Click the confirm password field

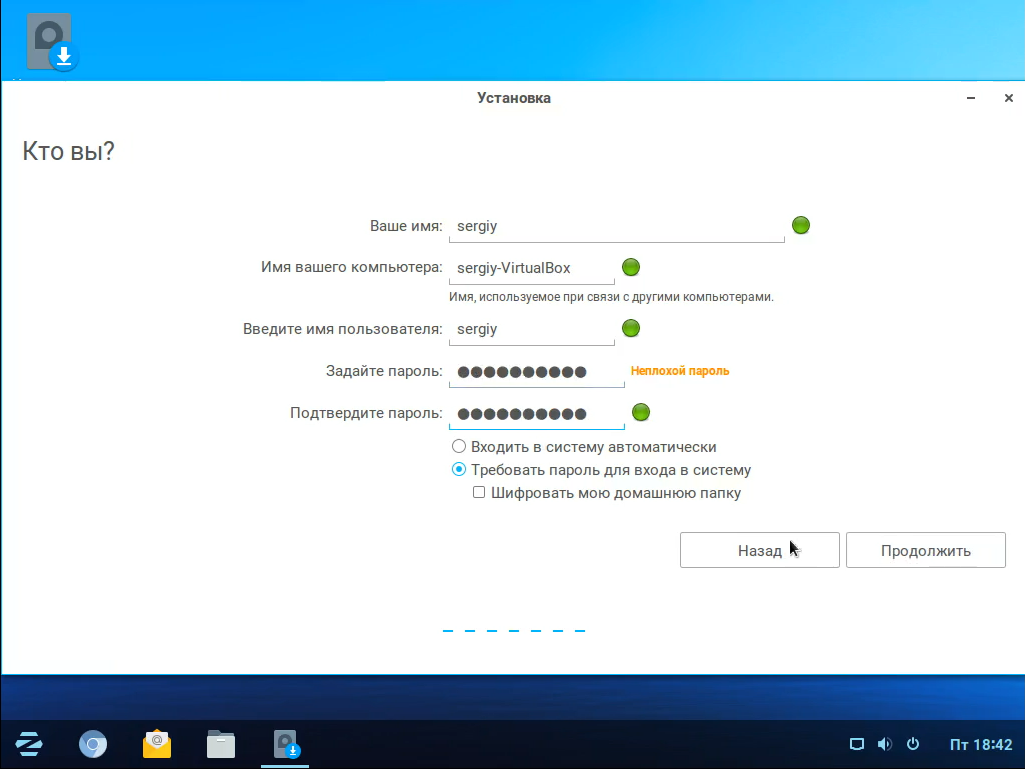point(536,414)
